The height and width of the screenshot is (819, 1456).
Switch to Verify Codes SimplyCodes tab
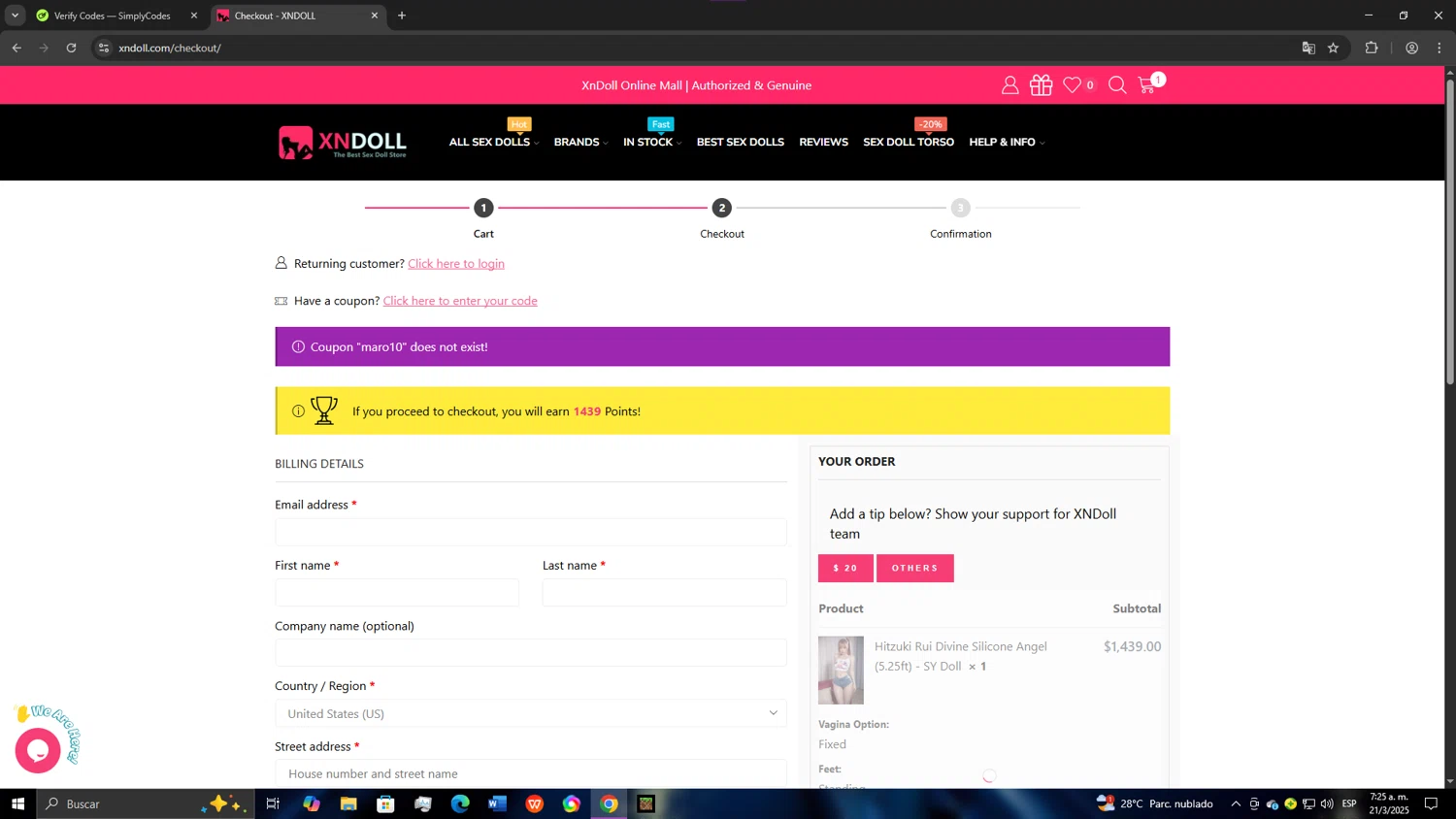tap(112, 16)
